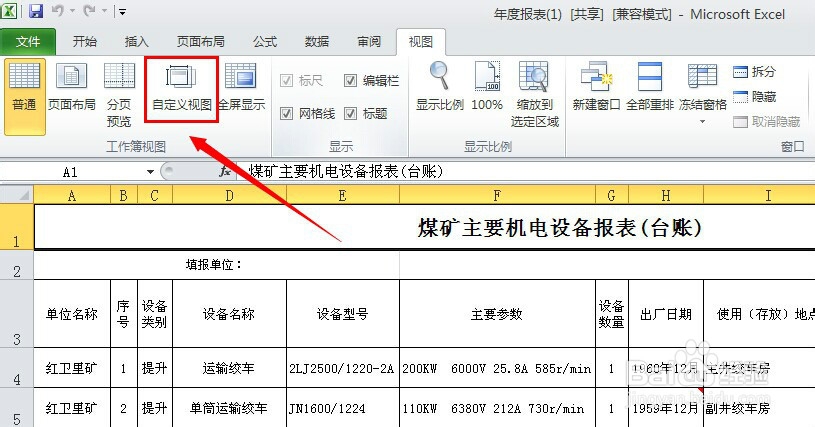Click the 出厂日期 header cell
This screenshot has height=427, width=815.
click(x=666, y=314)
